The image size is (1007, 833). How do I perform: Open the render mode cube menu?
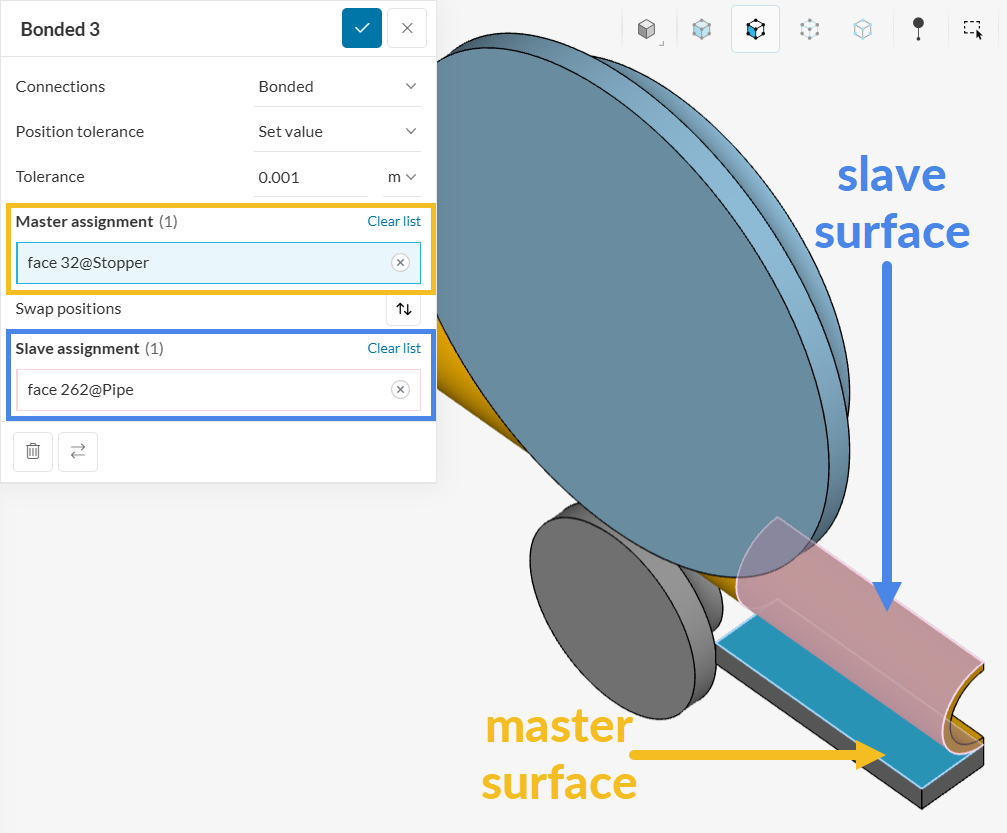click(648, 29)
